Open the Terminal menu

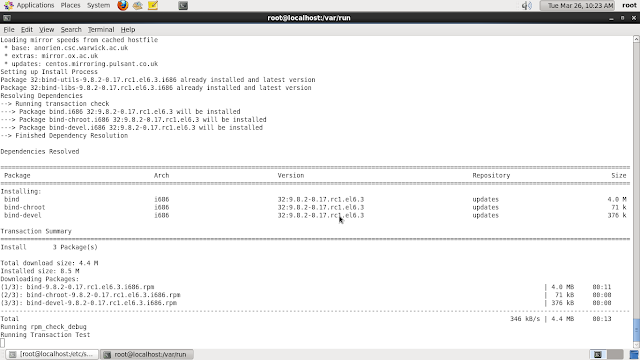[x=101, y=29]
